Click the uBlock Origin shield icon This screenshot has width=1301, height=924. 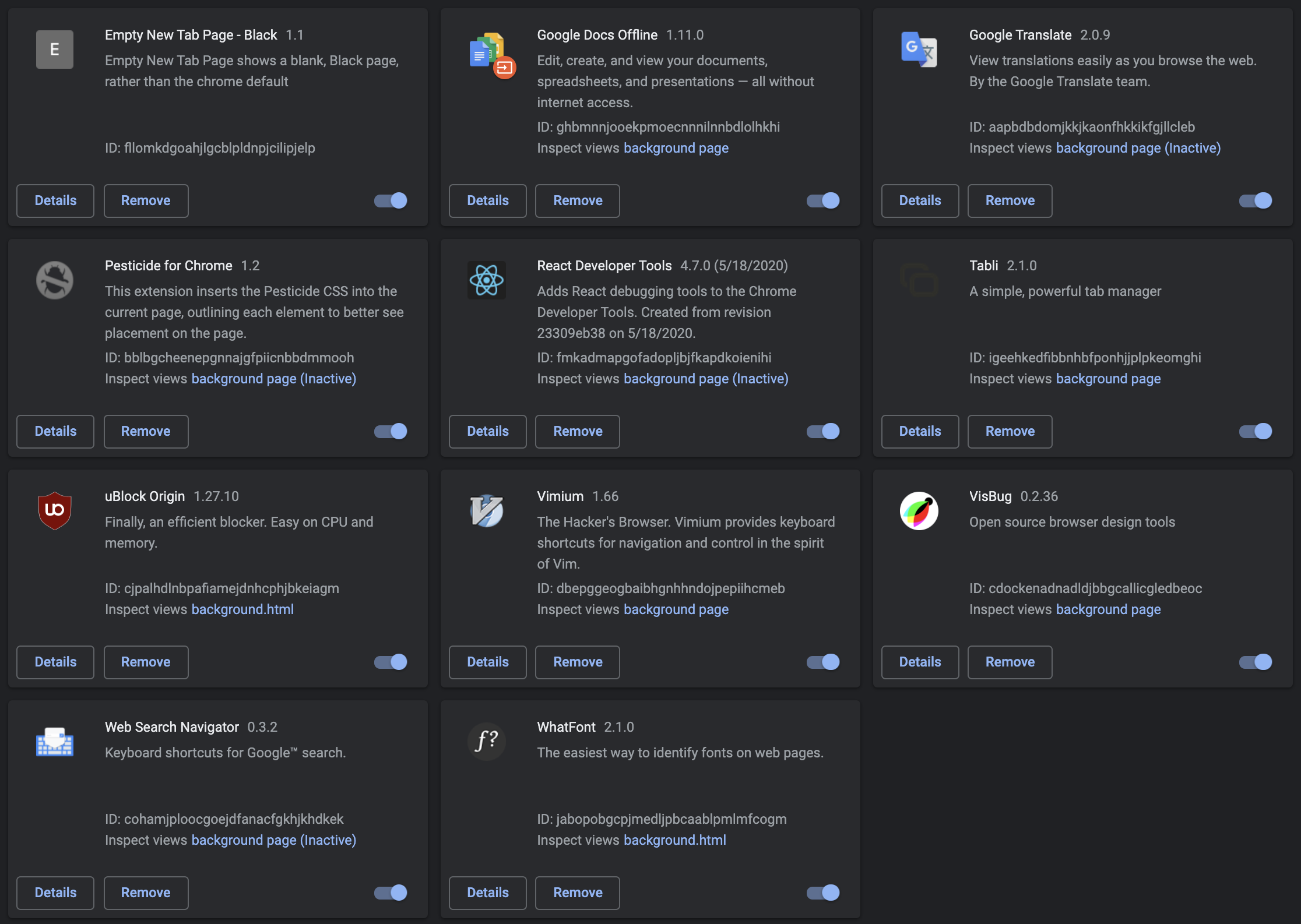click(54, 511)
